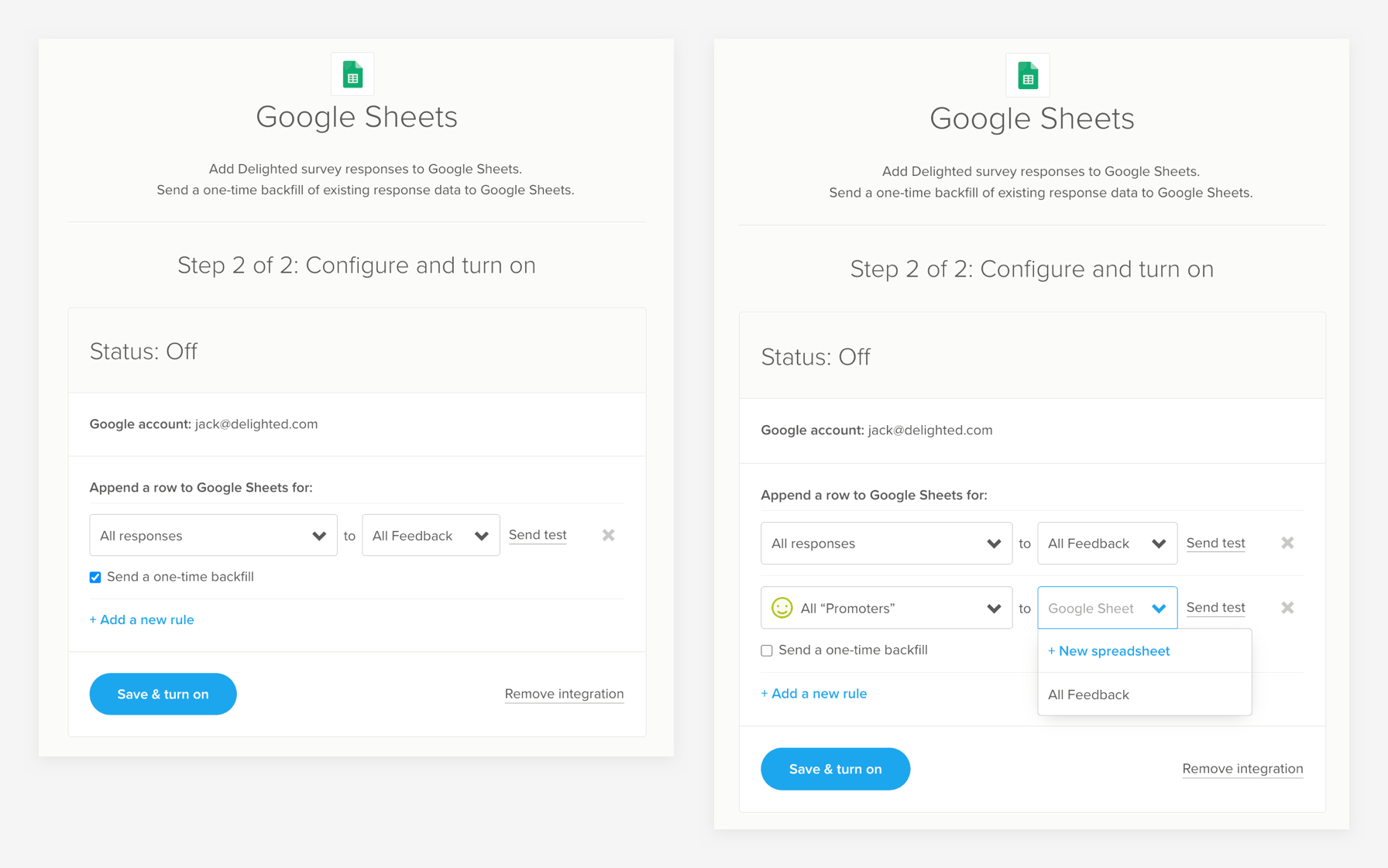Uncheck the backfill checkbox in left panel

pyautogui.click(x=95, y=577)
